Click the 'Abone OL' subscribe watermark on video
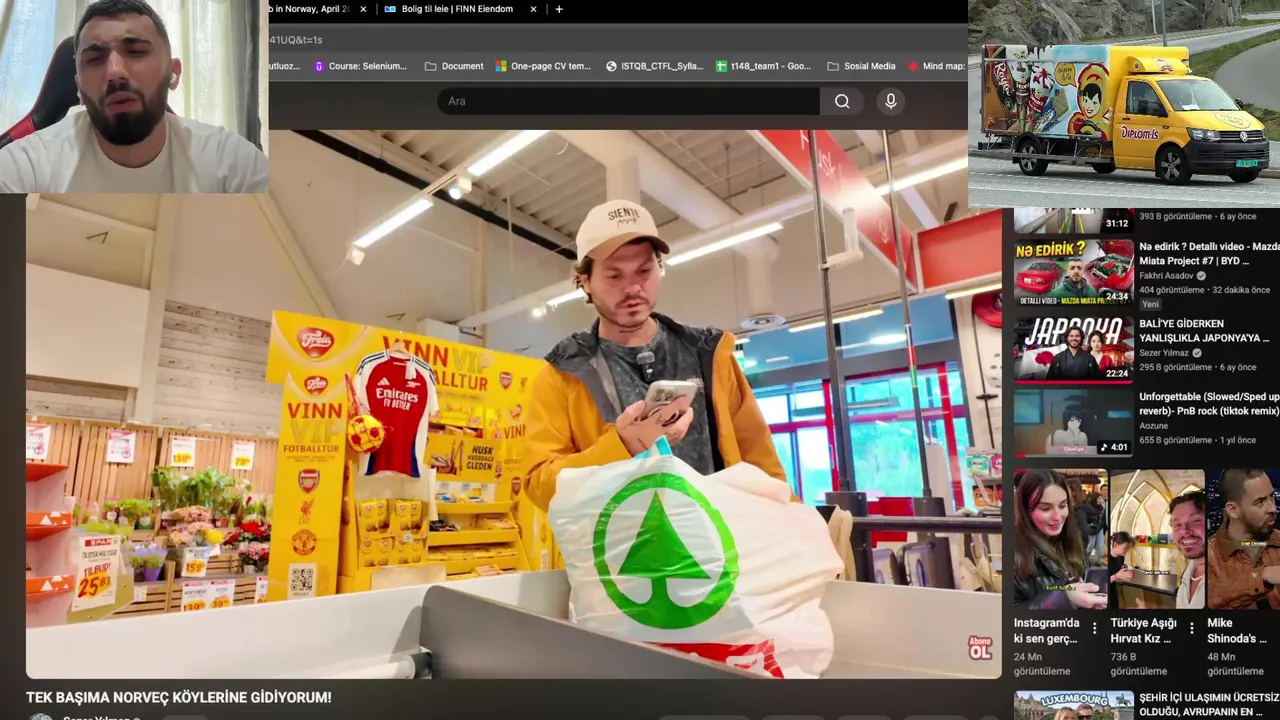Viewport: 1280px width, 720px height. coord(980,648)
